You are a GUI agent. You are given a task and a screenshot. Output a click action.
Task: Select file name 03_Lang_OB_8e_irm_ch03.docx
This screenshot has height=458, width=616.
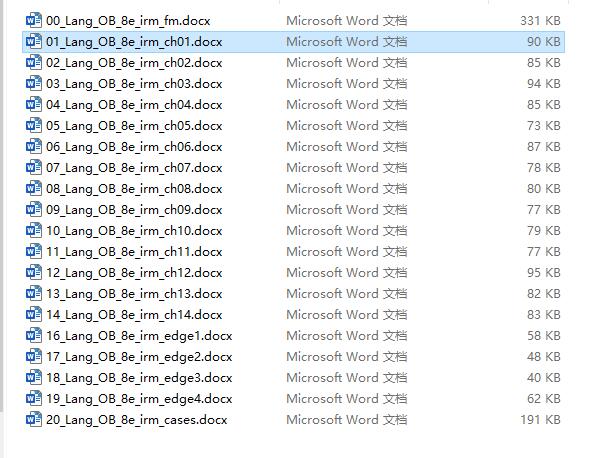coord(134,84)
